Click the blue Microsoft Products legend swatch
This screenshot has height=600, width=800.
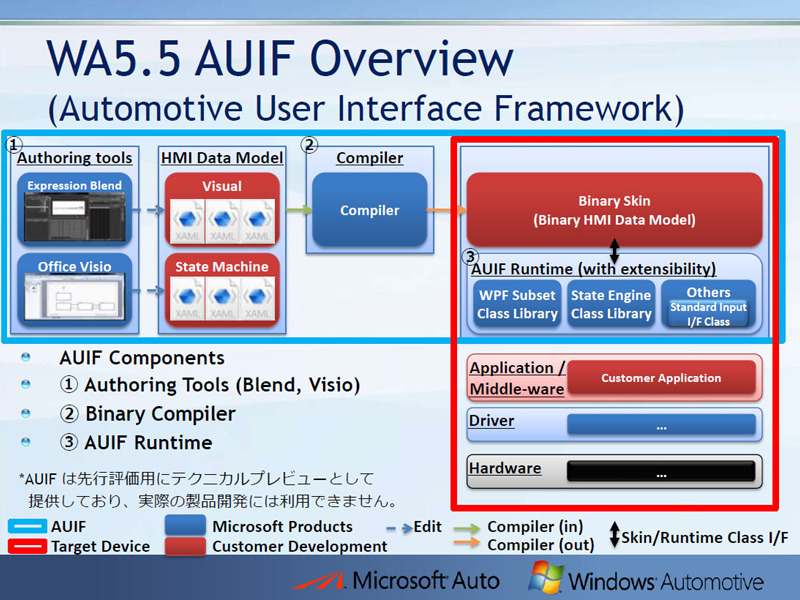click(185, 525)
